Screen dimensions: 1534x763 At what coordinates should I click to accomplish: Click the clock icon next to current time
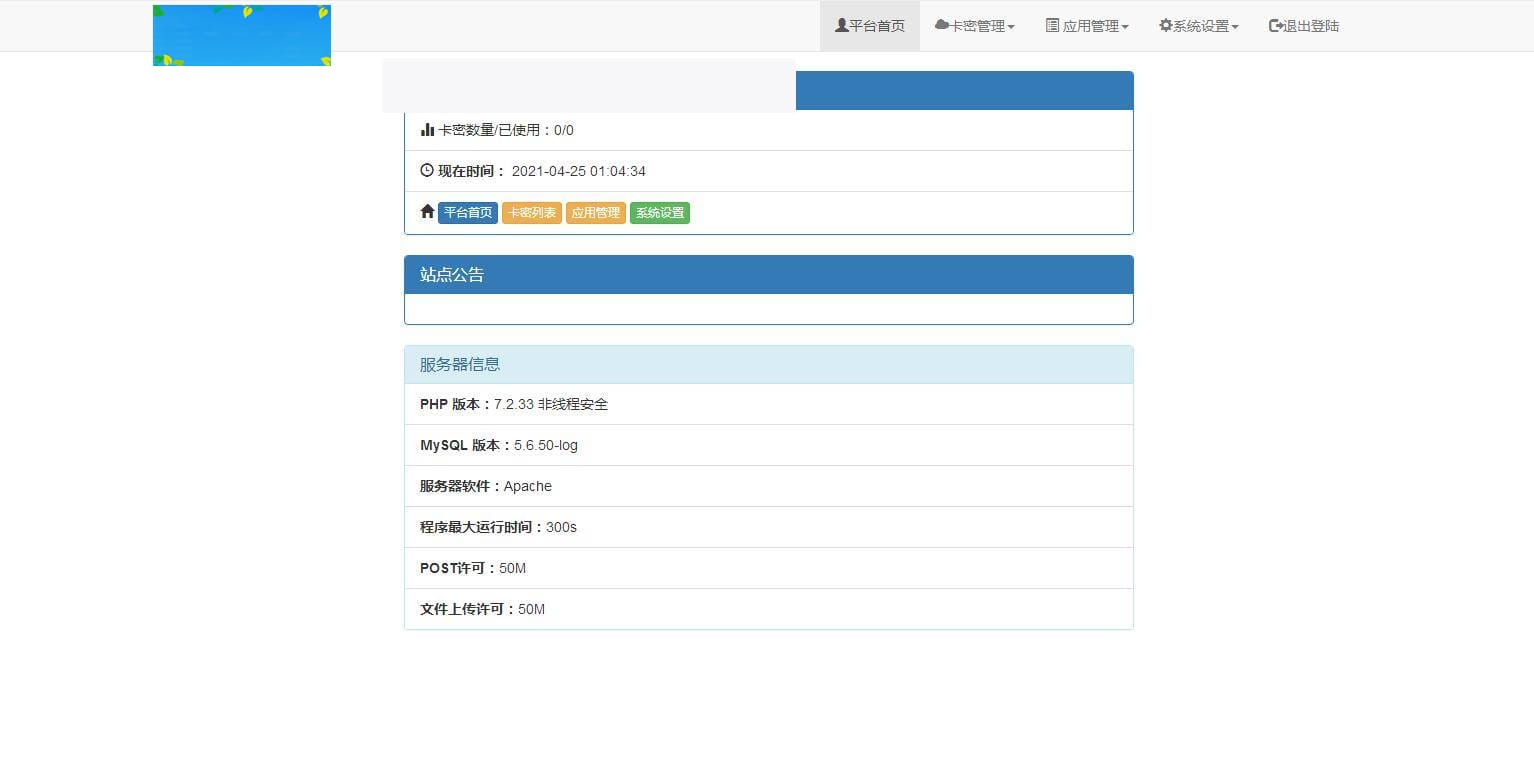point(426,170)
